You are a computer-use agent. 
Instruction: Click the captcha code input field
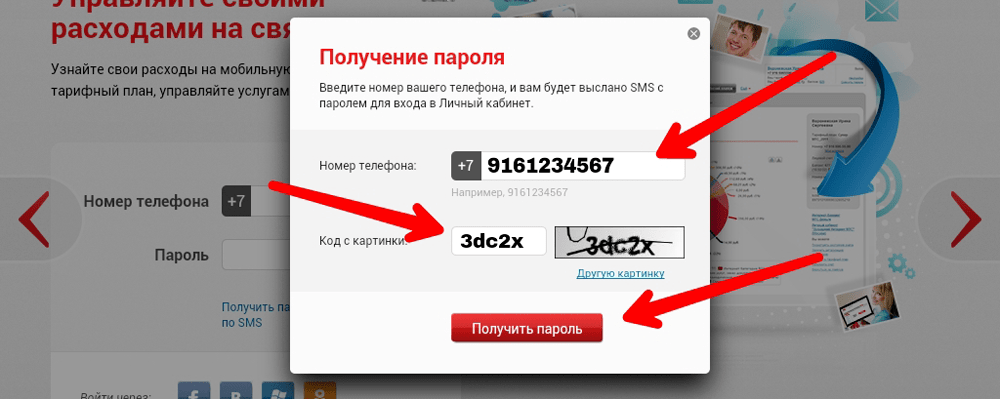pyautogui.click(x=499, y=241)
